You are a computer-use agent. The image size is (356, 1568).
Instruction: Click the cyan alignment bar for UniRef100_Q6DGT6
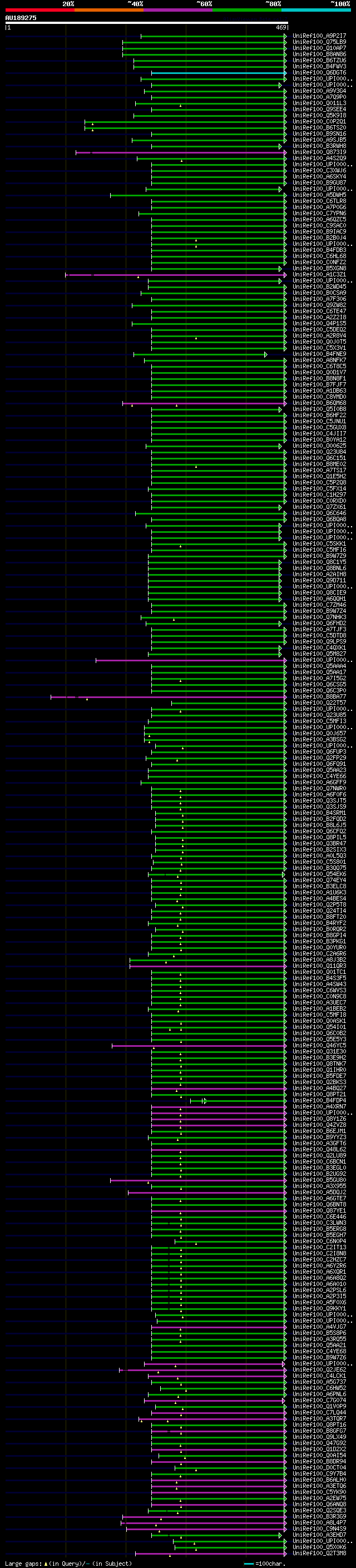219,73
